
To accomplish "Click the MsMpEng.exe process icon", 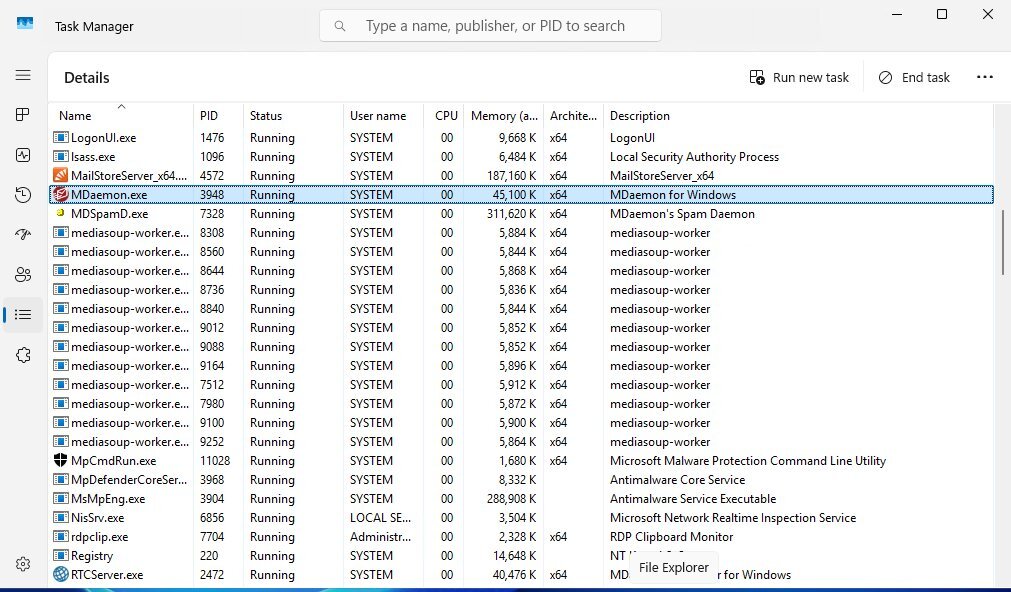I will coord(61,498).
